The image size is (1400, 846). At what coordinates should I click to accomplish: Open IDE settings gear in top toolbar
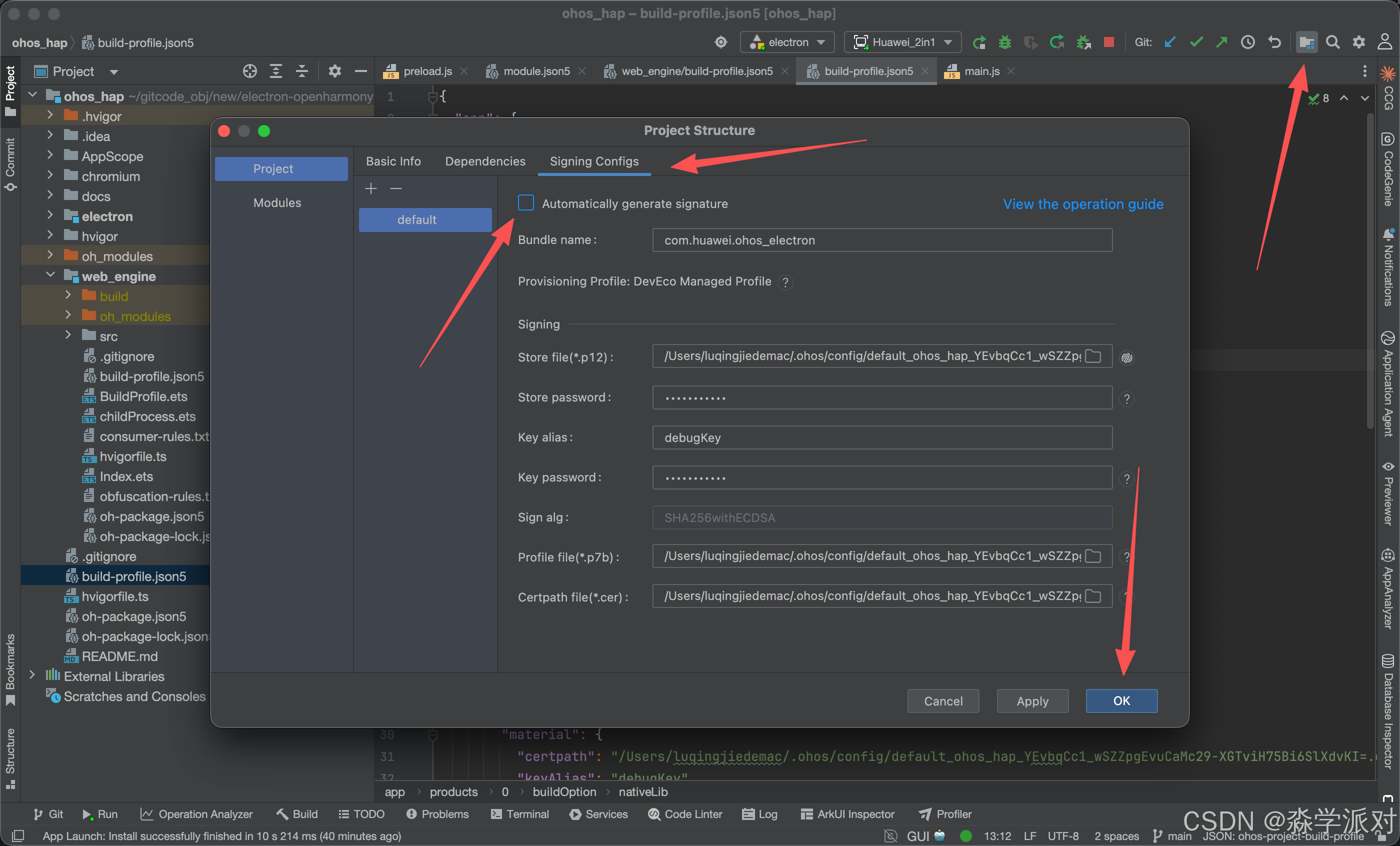tap(1358, 42)
